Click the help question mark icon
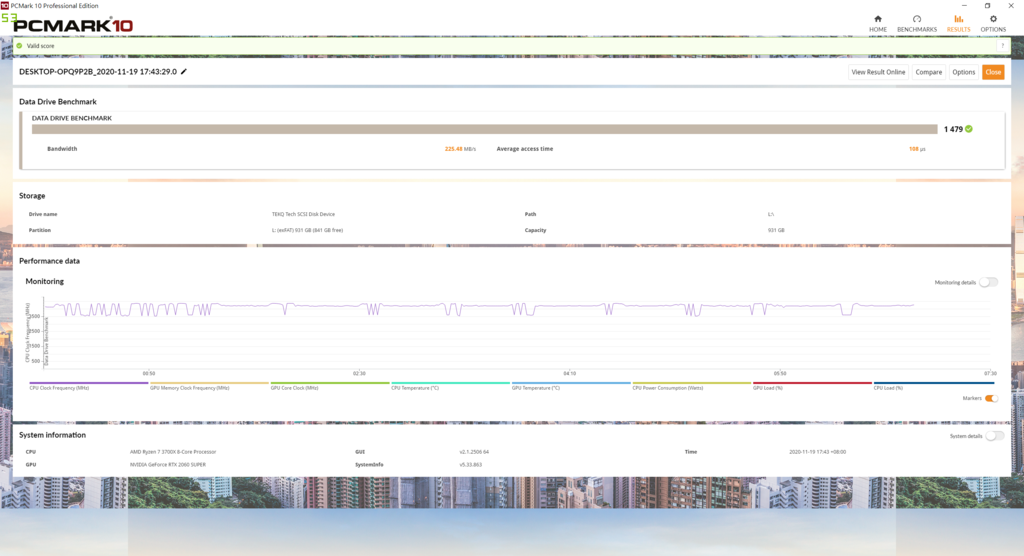 click(1002, 46)
